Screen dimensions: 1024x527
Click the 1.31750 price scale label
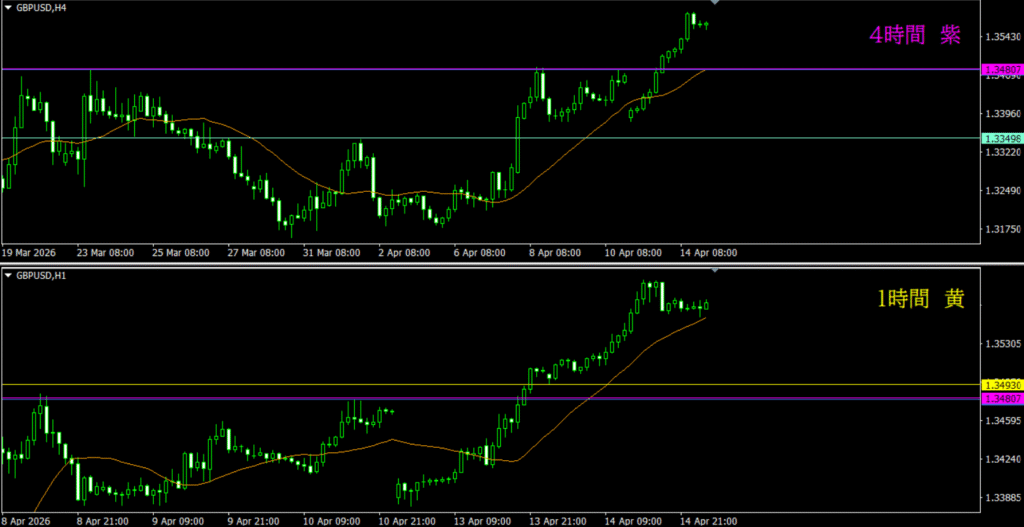coord(1002,229)
